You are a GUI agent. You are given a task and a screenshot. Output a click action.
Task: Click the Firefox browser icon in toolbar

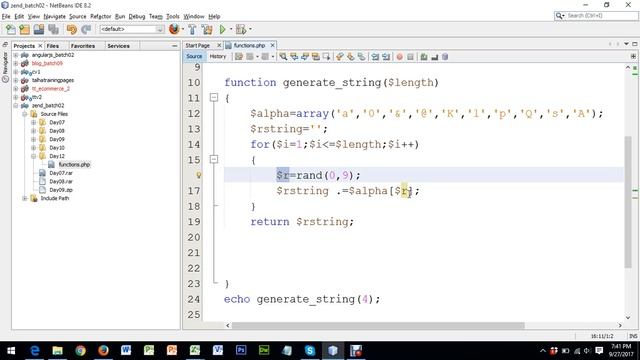[174, 29]
